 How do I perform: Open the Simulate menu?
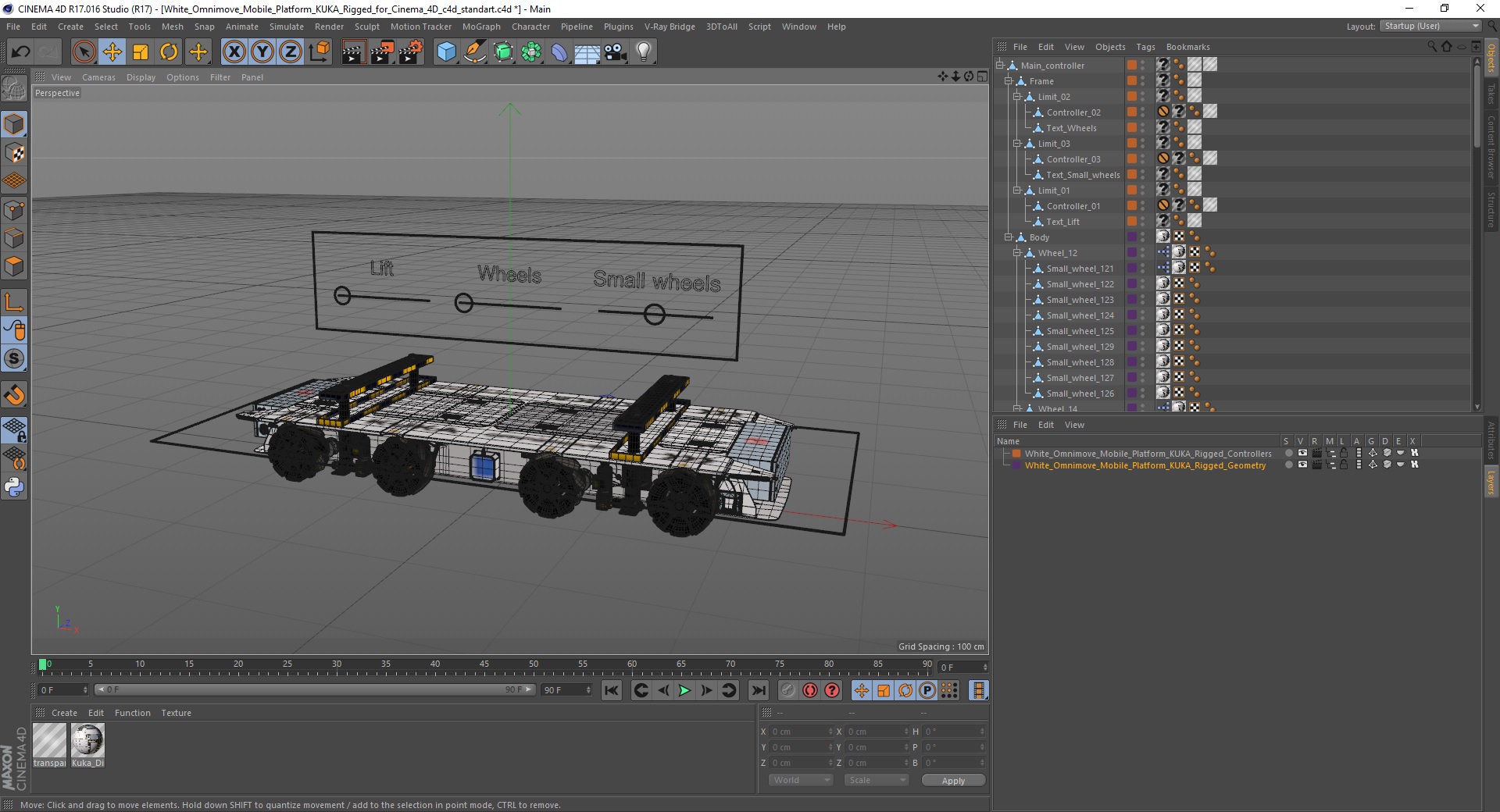point(287,27)
